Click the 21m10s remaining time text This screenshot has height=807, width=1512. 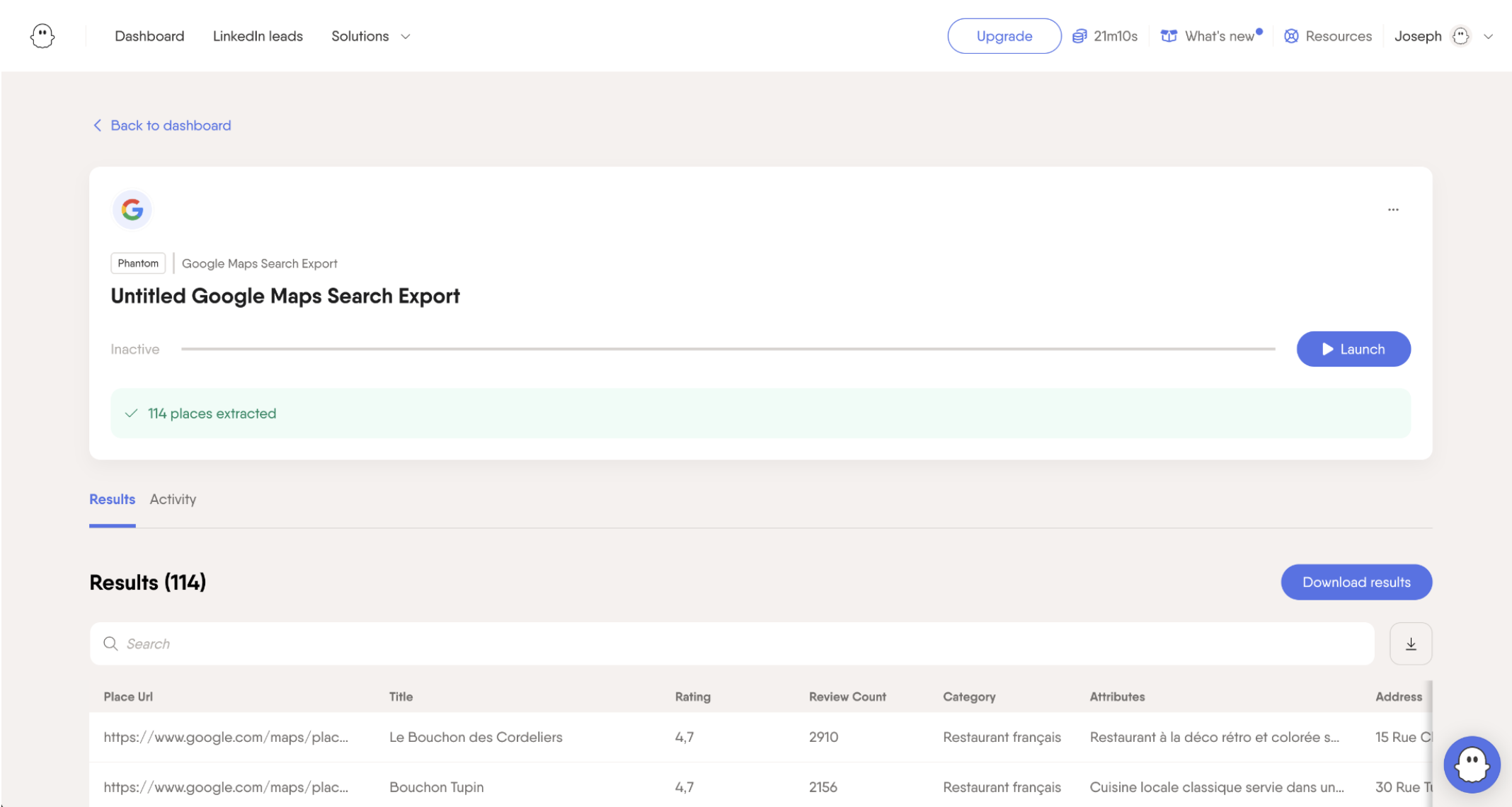click(x=1116, y=36)
